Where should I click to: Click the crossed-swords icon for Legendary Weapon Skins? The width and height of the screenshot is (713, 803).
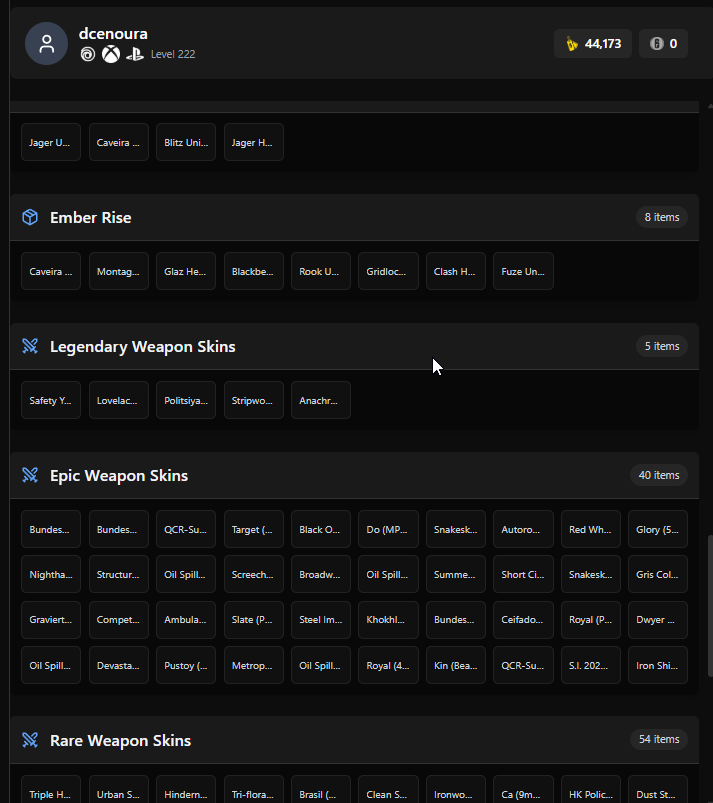[30, 346]
